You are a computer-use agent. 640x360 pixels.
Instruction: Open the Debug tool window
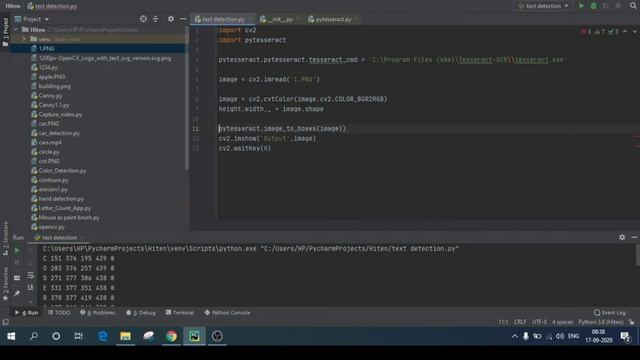point(141,313)
